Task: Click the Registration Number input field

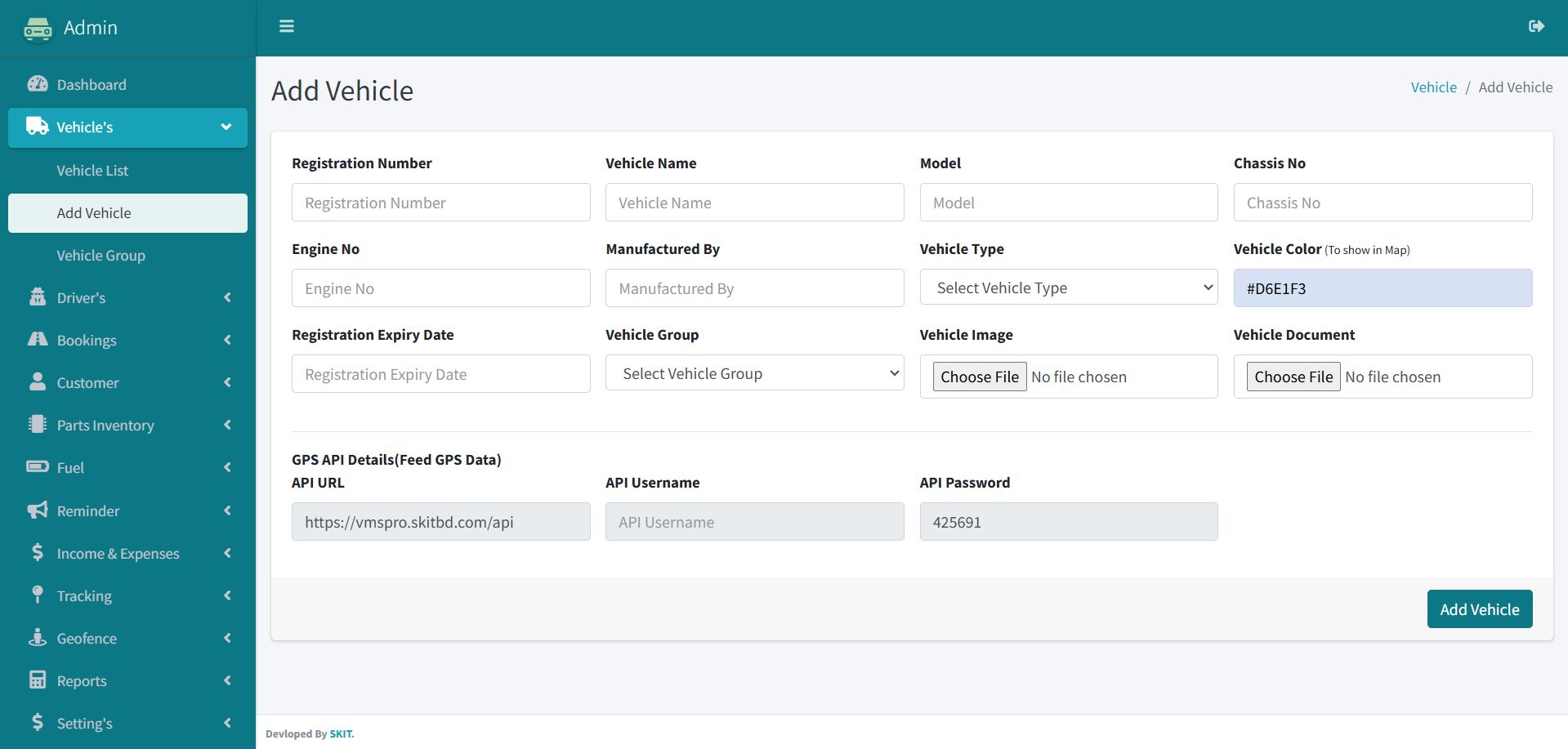Action: [x=440, y=203]
